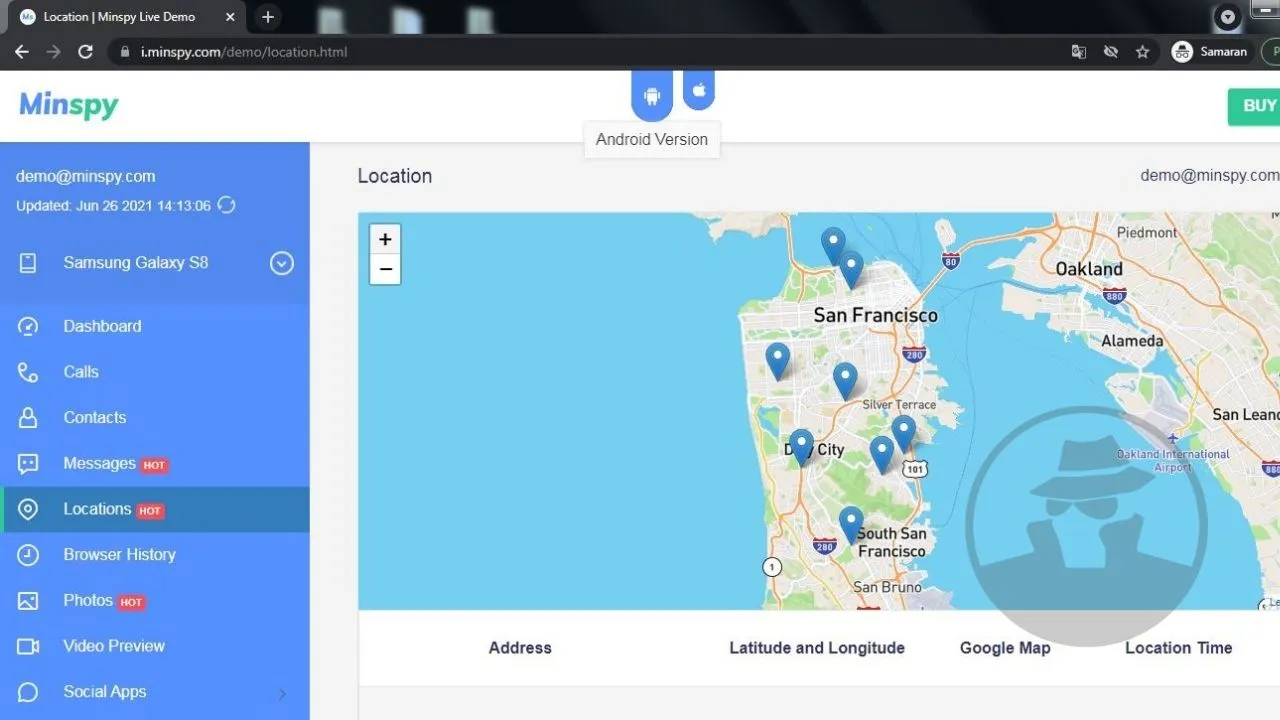Go back in the browser
Viewport: 1280px width, 720px height.
coord(22,52)
